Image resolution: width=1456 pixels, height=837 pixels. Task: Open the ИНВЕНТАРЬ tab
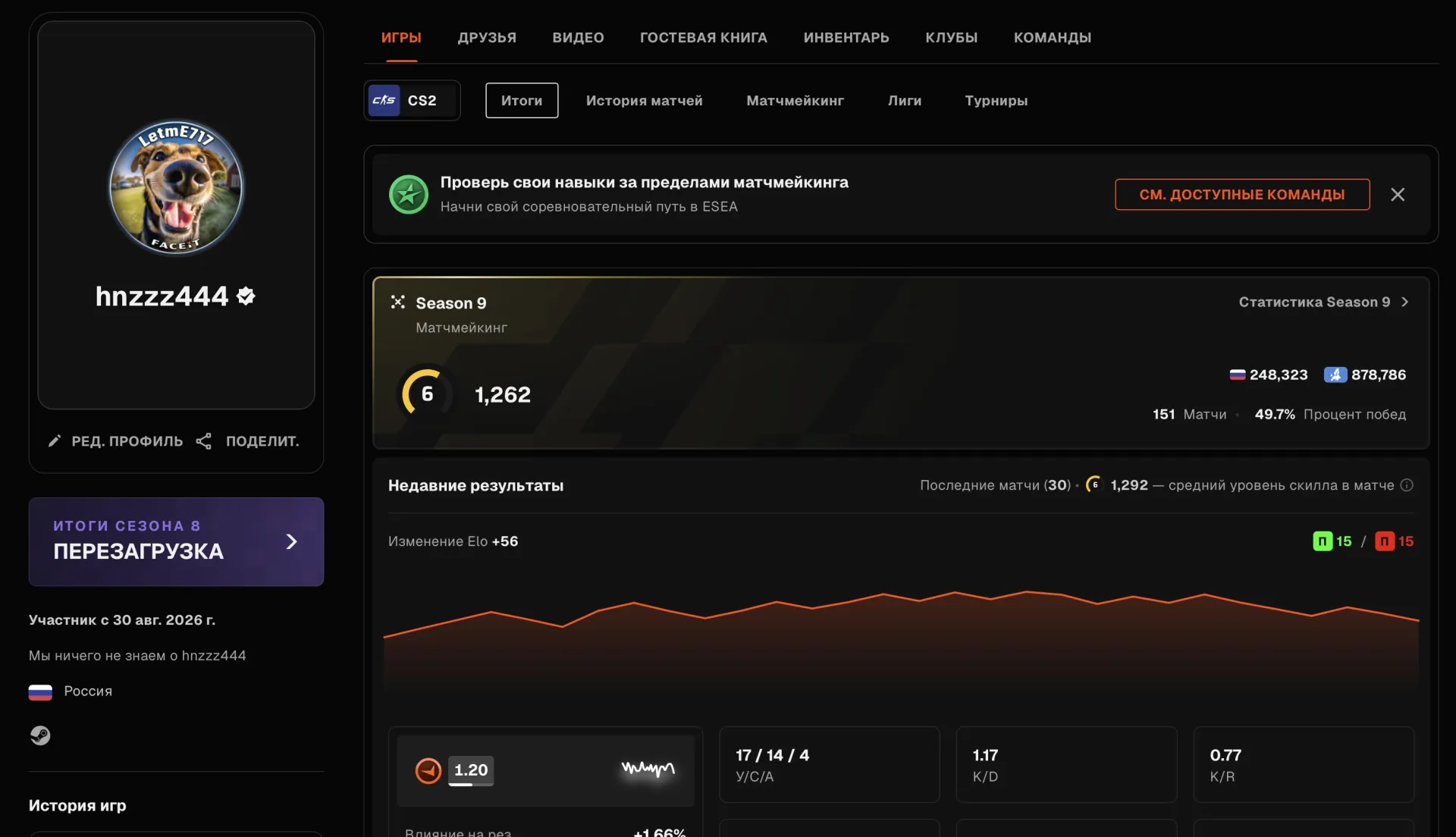[x=846, y=37]
